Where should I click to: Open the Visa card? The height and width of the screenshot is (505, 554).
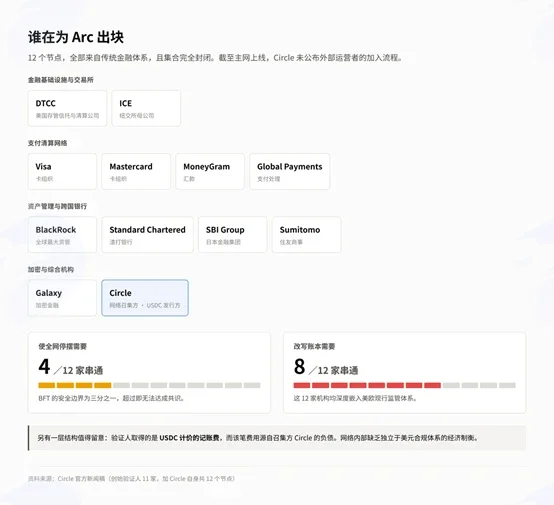62,172
